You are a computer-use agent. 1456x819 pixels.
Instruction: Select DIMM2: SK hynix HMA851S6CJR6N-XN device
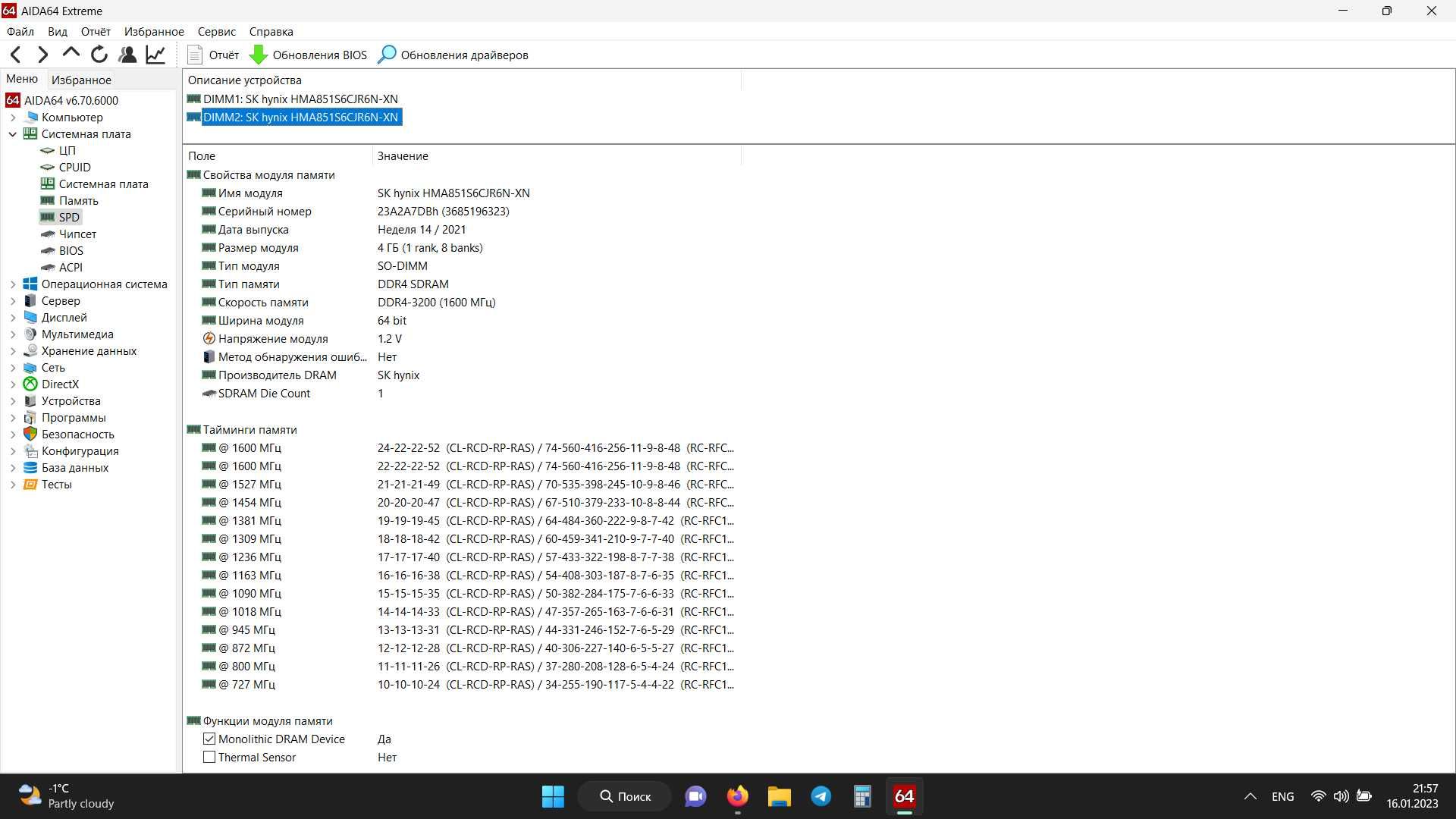(293, 118)
